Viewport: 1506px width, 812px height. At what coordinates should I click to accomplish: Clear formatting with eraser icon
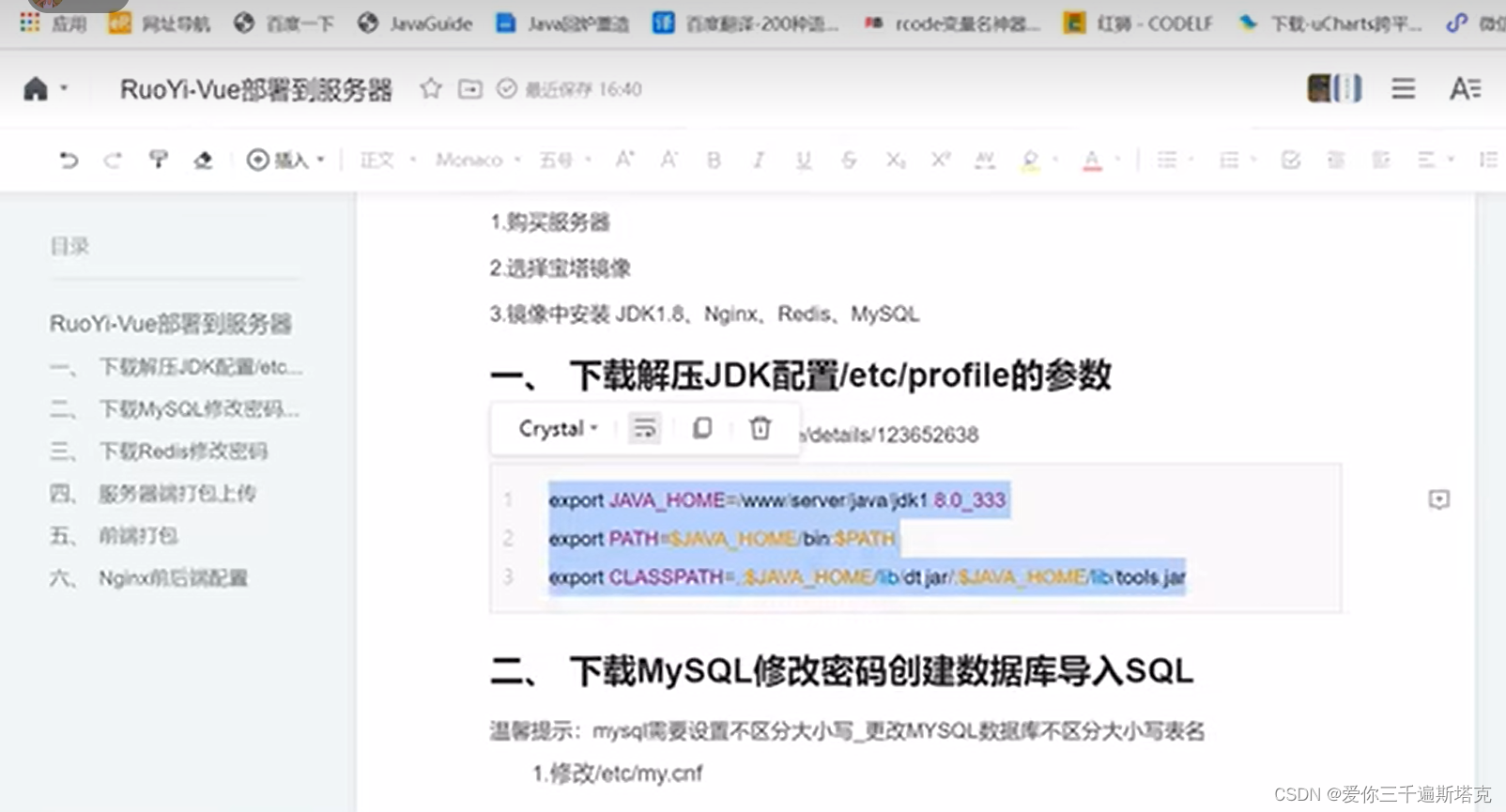click(203, 160)
